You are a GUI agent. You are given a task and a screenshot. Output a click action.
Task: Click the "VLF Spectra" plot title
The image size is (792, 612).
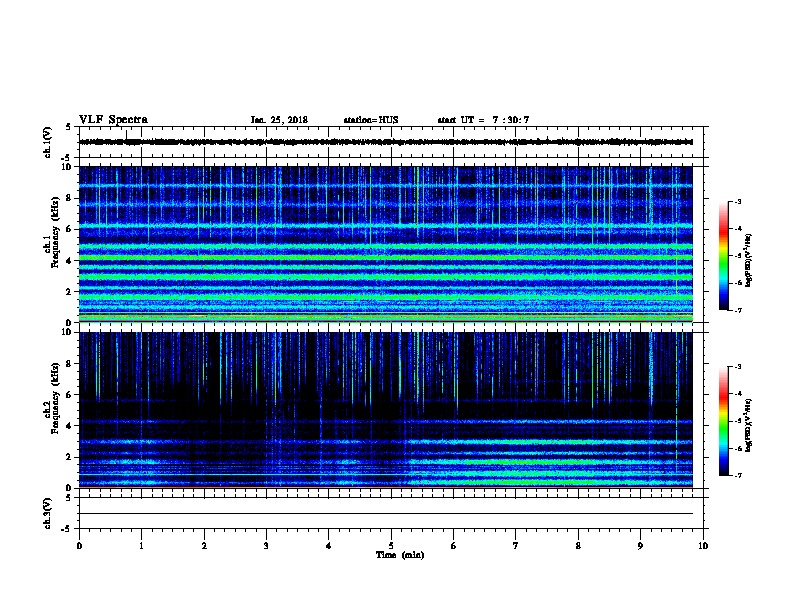coord(113,120)
